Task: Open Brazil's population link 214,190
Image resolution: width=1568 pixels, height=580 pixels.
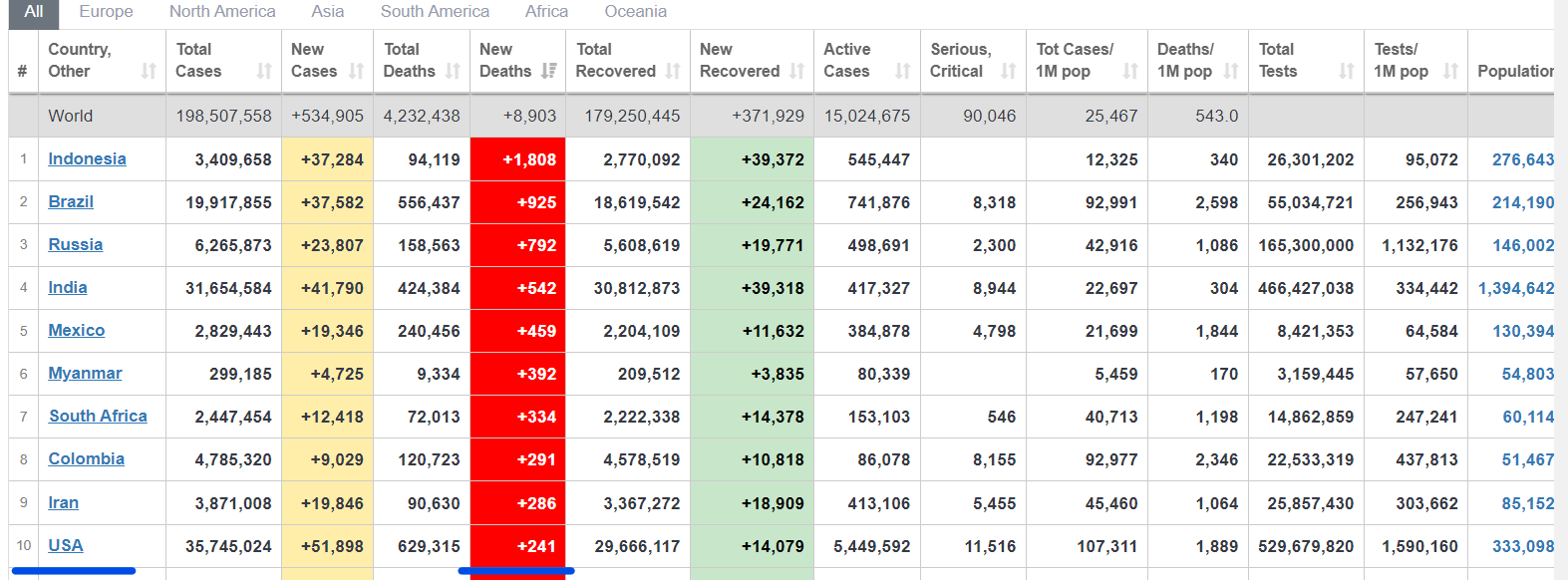Action: (1523, 202)
